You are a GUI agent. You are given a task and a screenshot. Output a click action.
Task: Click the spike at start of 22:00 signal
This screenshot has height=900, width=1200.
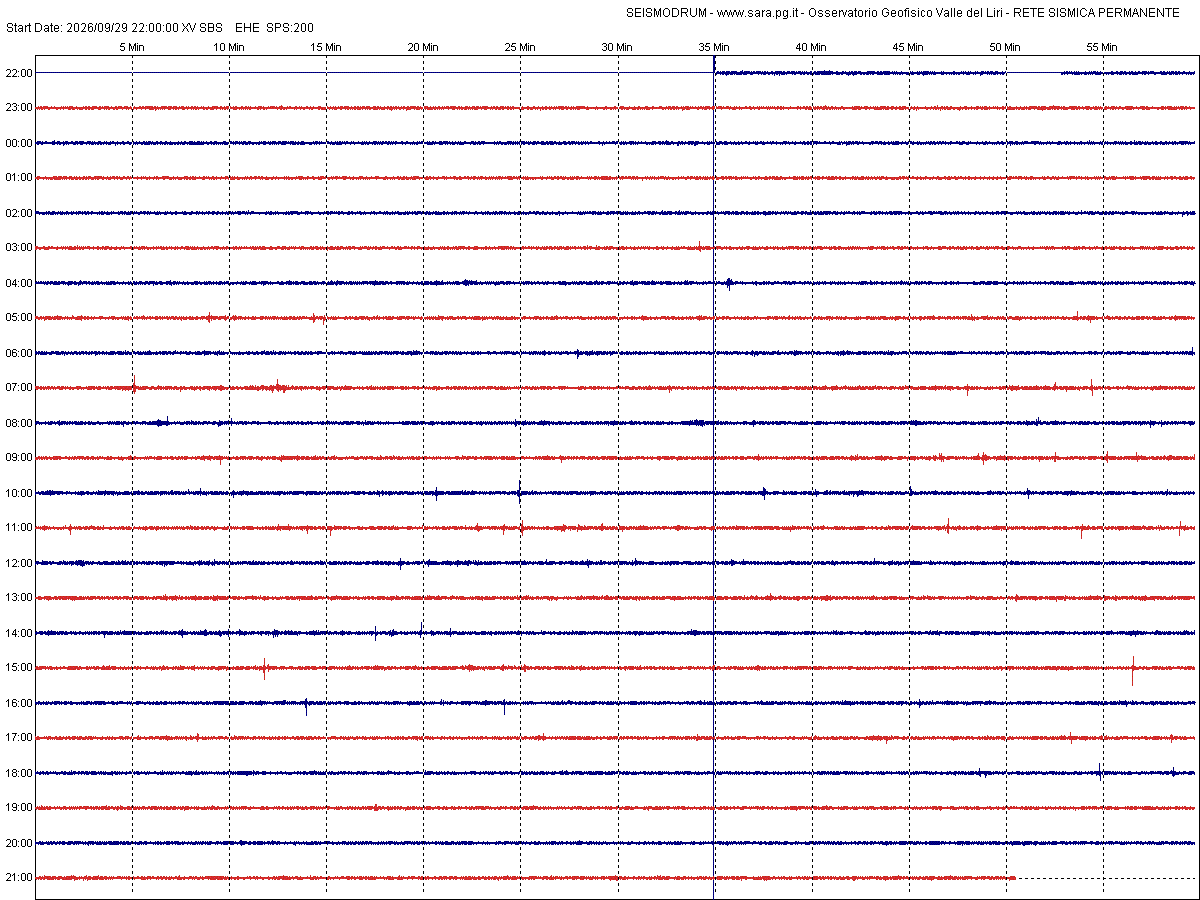(x=714, y=64)
